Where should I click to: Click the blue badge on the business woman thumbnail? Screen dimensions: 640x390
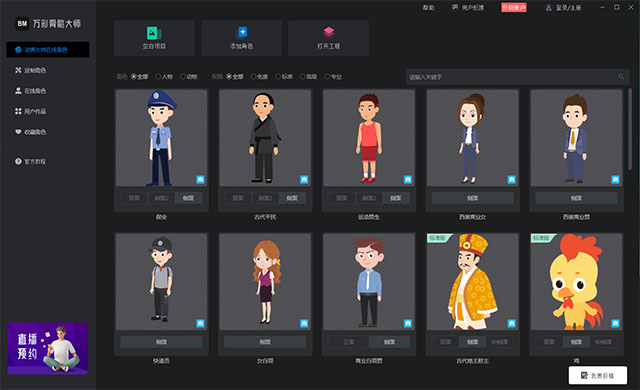coord(511,179)
